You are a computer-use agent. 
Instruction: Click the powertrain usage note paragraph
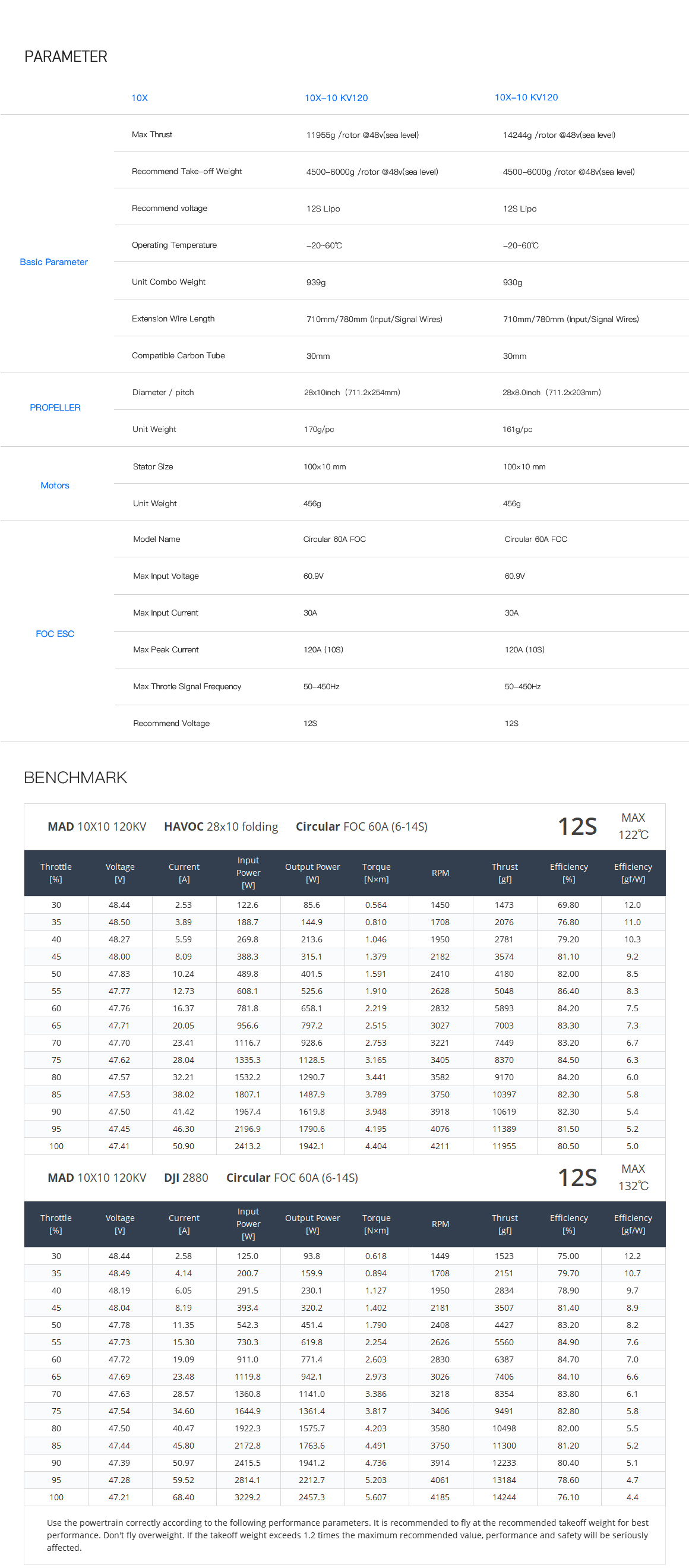pos(347,1535)
